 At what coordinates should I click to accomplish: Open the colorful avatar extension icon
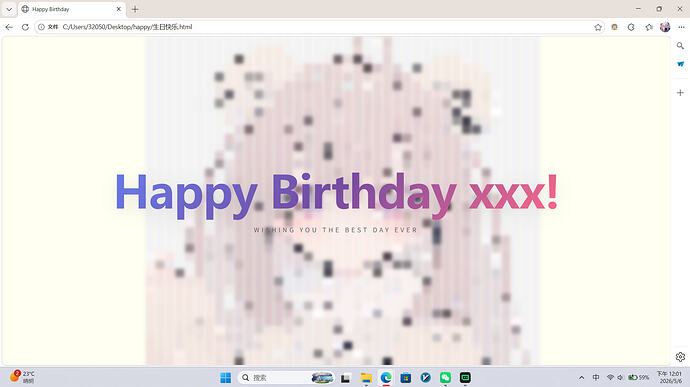(614, 27)
